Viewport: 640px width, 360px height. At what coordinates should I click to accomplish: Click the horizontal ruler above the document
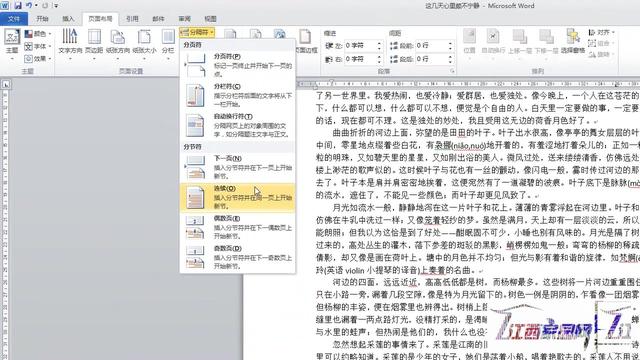click(469, 84)
